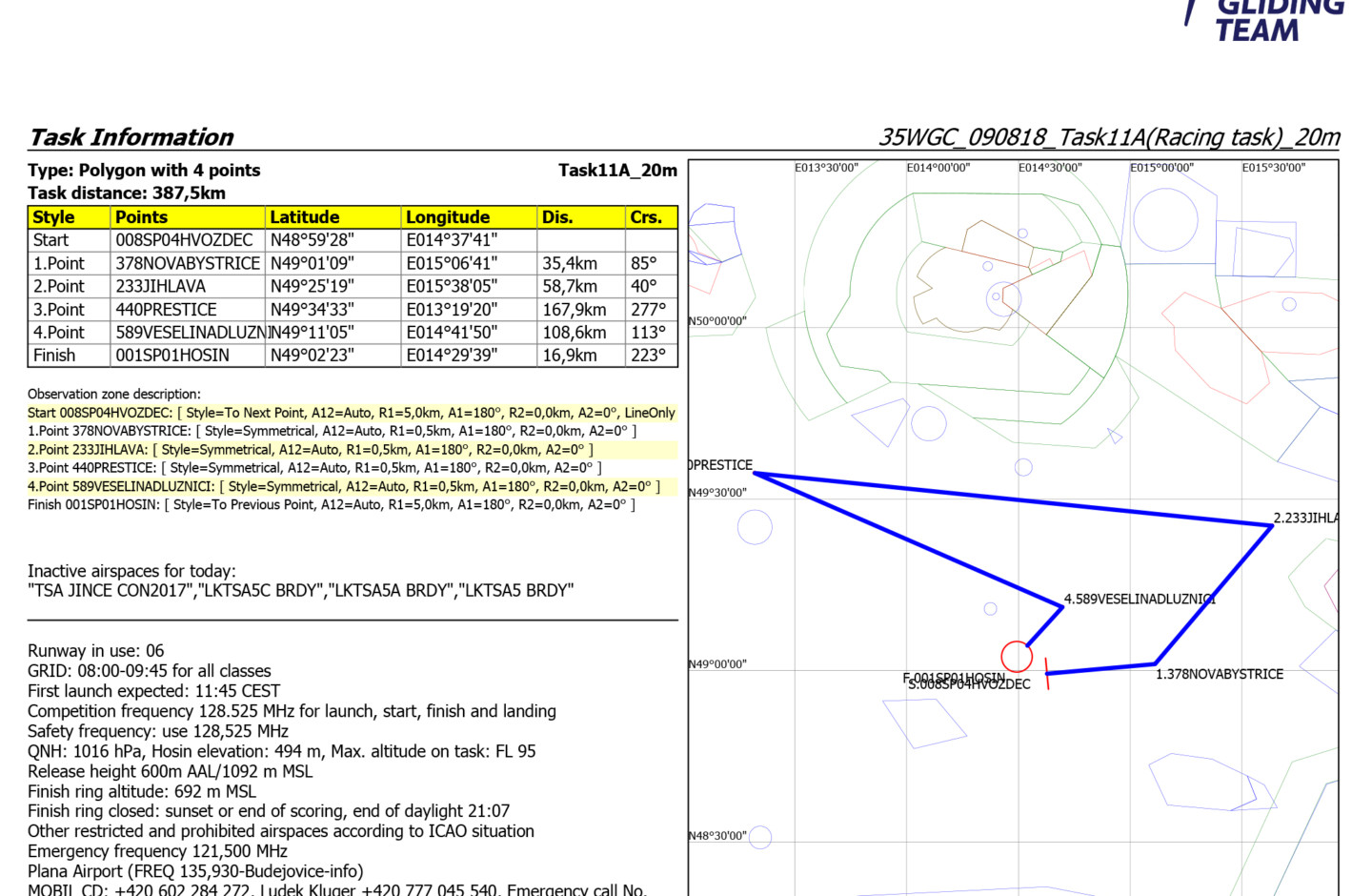Screen dimensions: 1372x896
Task: Select the 378NOVABYSTRICE cell in Points column
Action: pos(188,263)
